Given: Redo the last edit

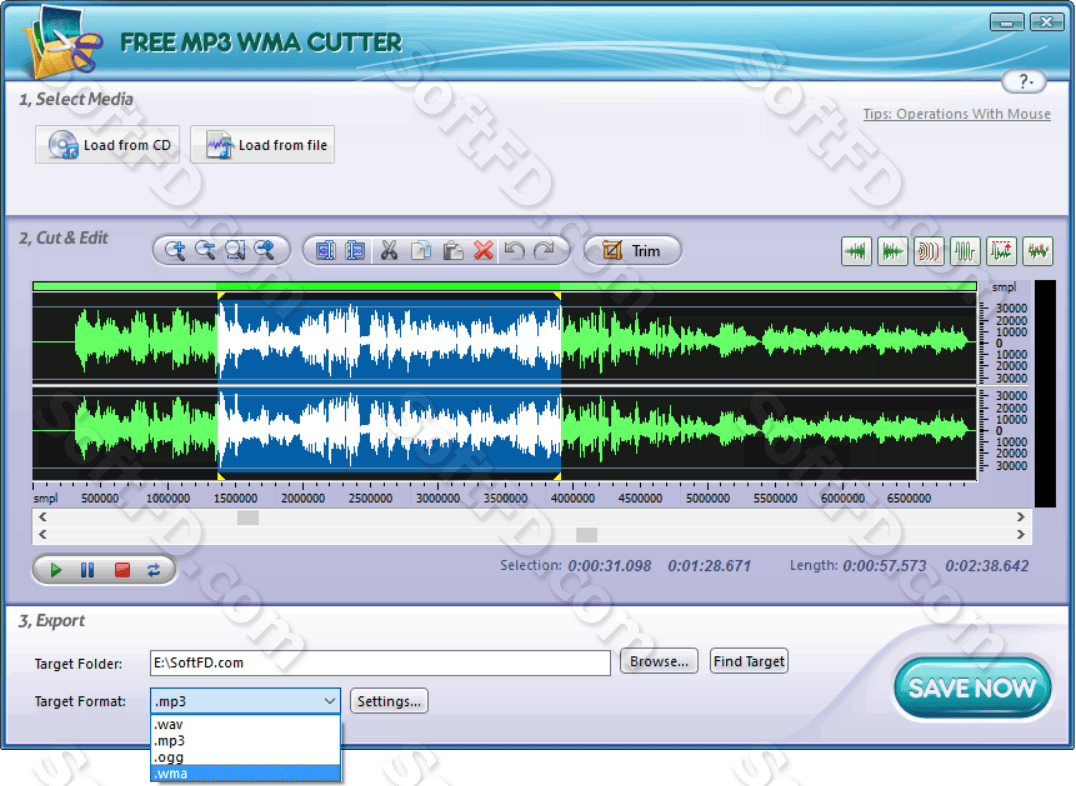Looking at the screenshot, I should (544, 251).
